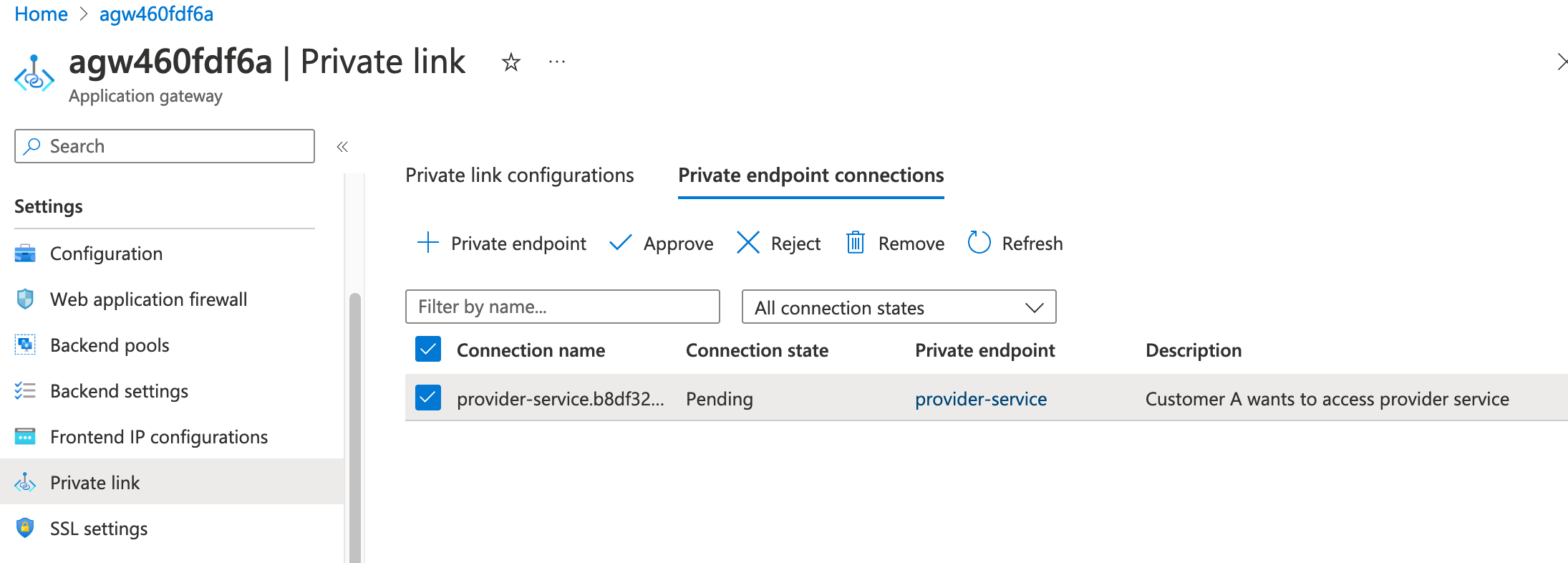Select the Private link sidebar icon
This screenshot has width=1568, height=563.
[x=26, y=482]
